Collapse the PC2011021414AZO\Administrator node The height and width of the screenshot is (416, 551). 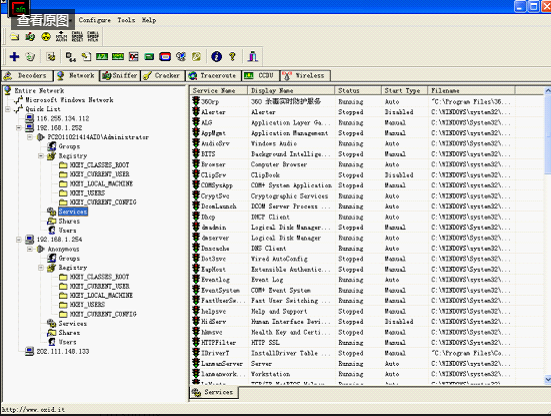pos(30,137)
